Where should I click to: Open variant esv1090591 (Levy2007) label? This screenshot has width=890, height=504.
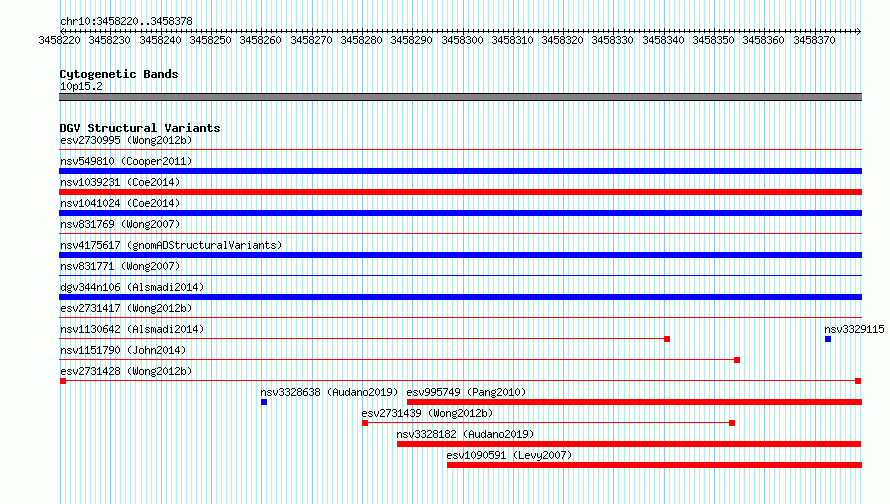point(509,455)
